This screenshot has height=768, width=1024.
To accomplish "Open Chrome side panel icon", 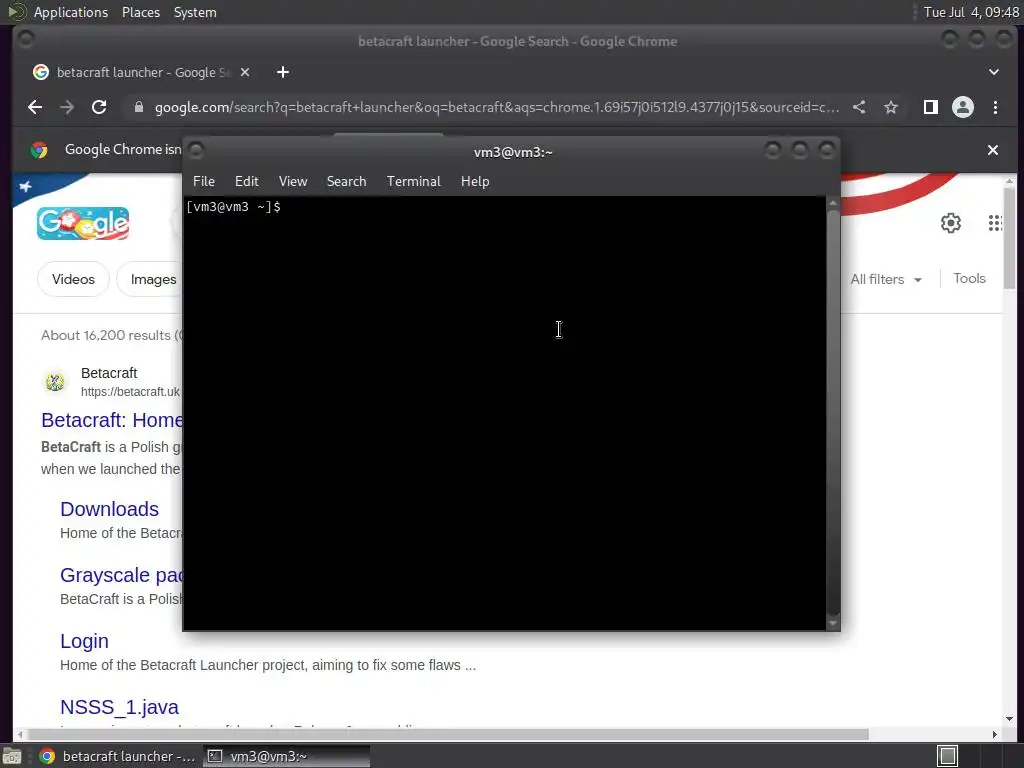I will tap(931, 107).
